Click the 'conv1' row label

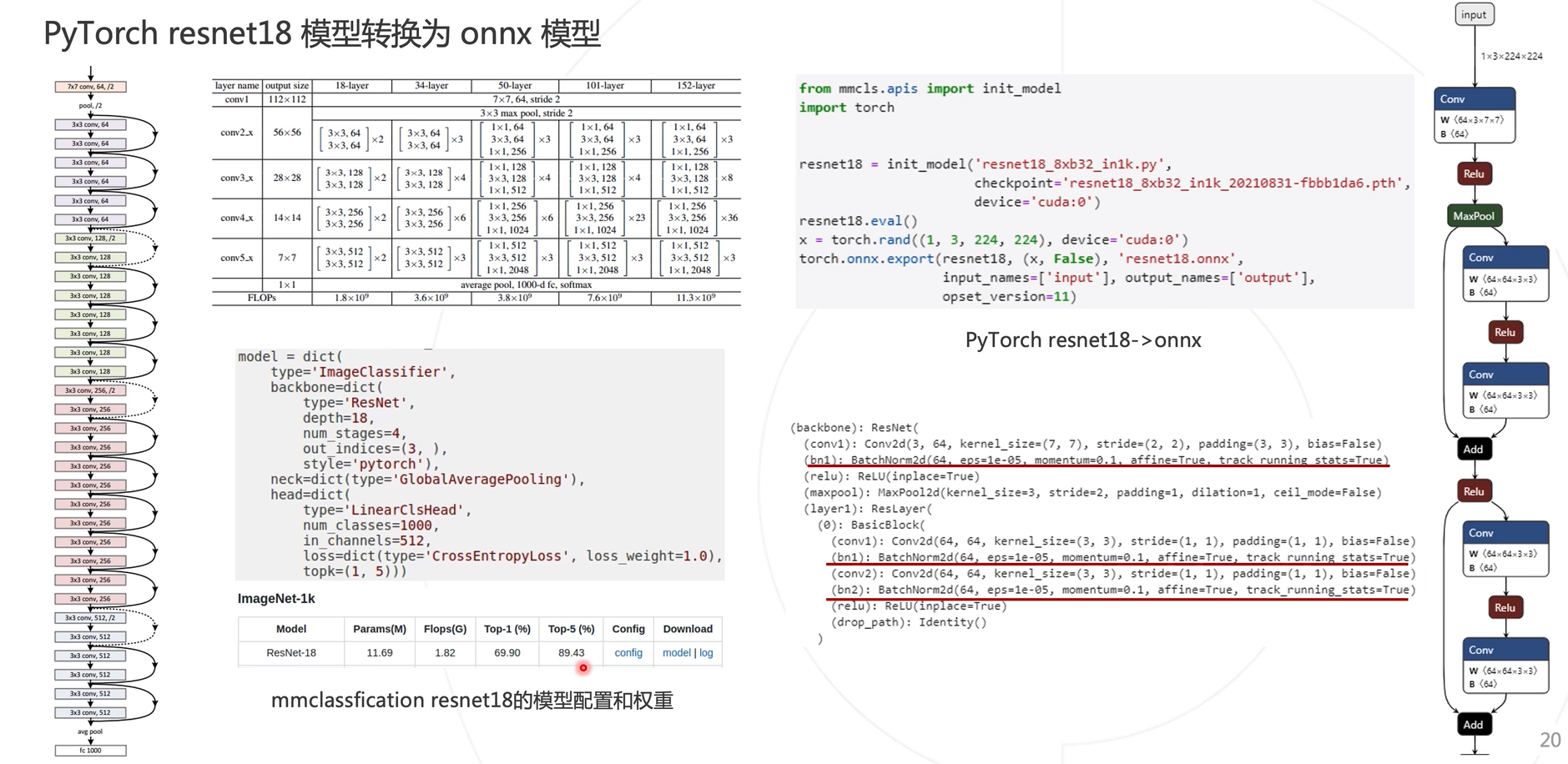coord(237,99)
